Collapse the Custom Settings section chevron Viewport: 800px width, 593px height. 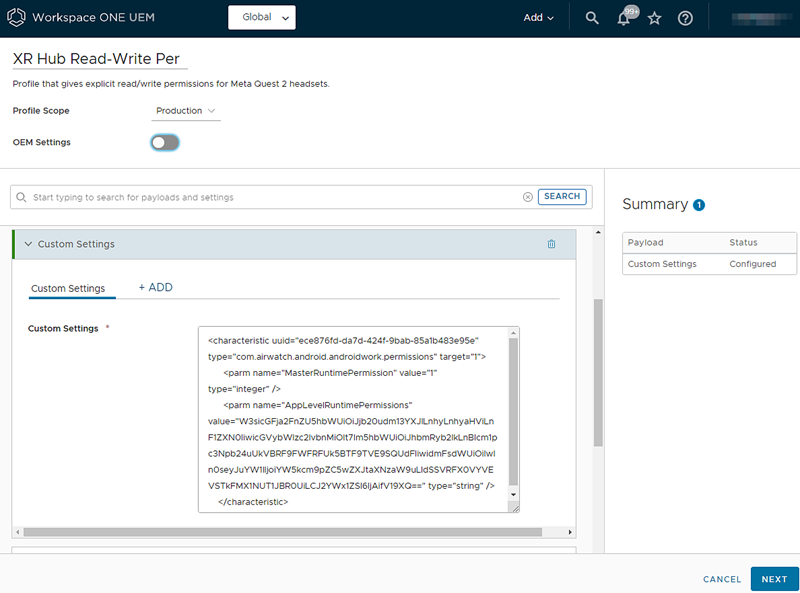28,244
